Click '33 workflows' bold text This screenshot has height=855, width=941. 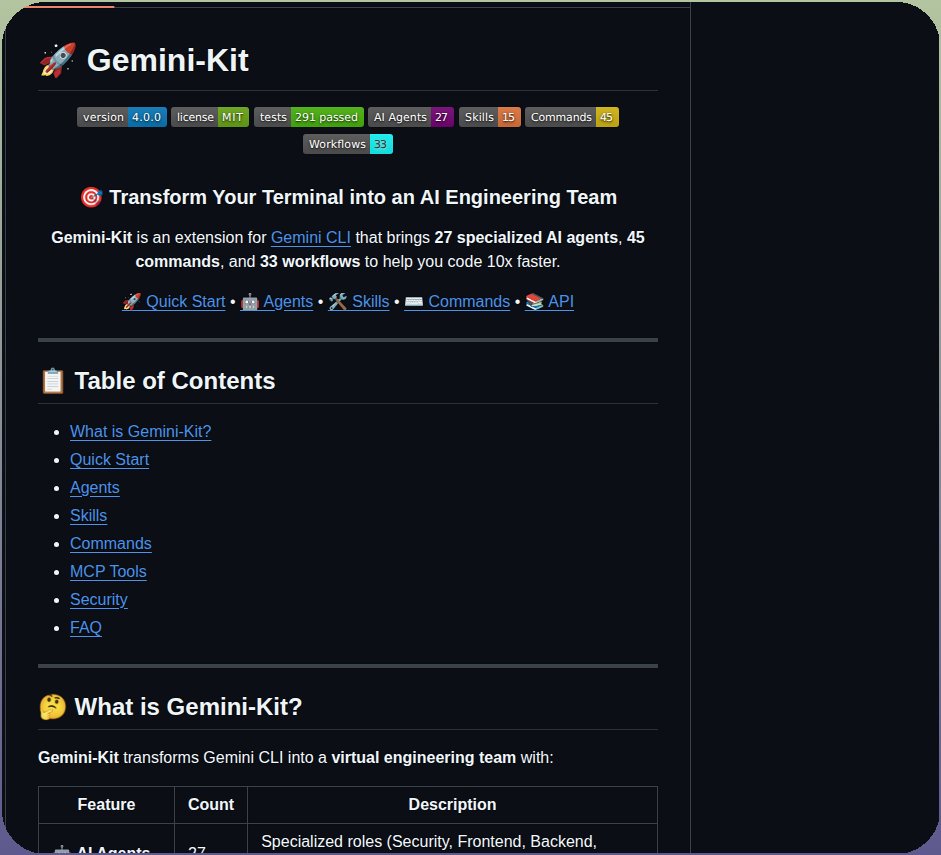310,262
